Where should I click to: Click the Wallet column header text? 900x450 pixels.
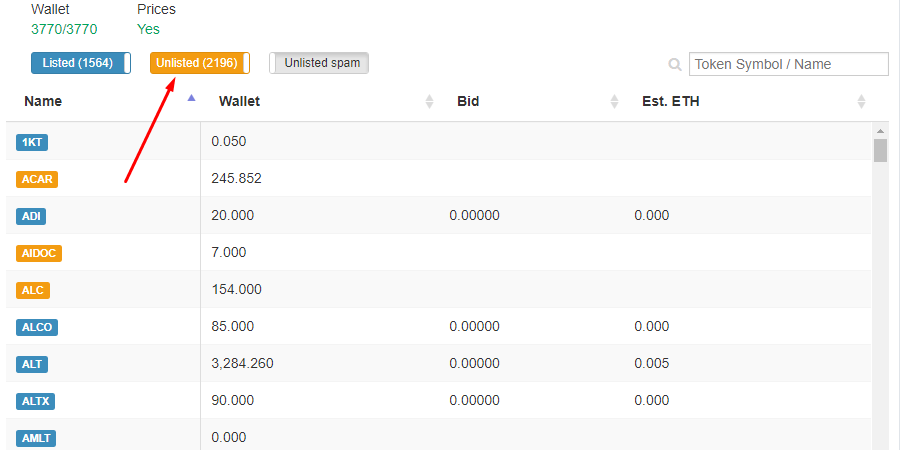click(239, 102)
